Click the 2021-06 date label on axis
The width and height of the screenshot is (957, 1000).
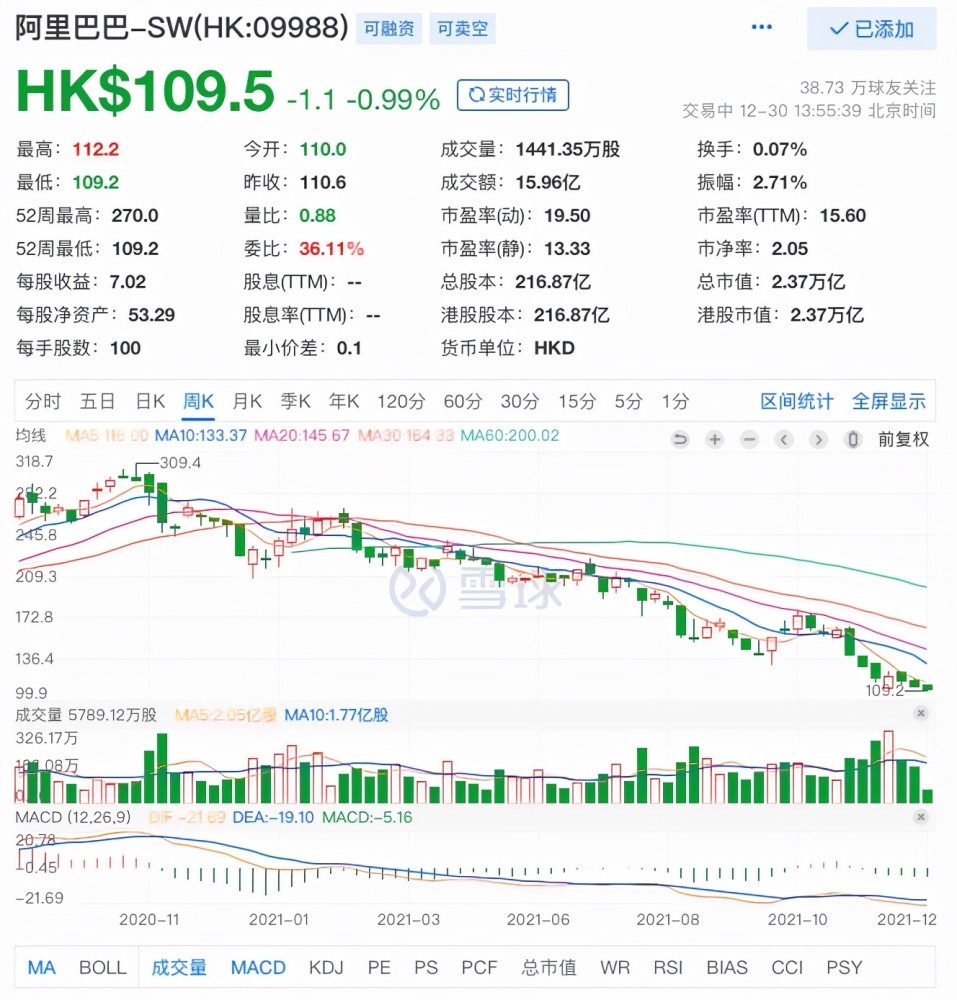coord(538,920)
